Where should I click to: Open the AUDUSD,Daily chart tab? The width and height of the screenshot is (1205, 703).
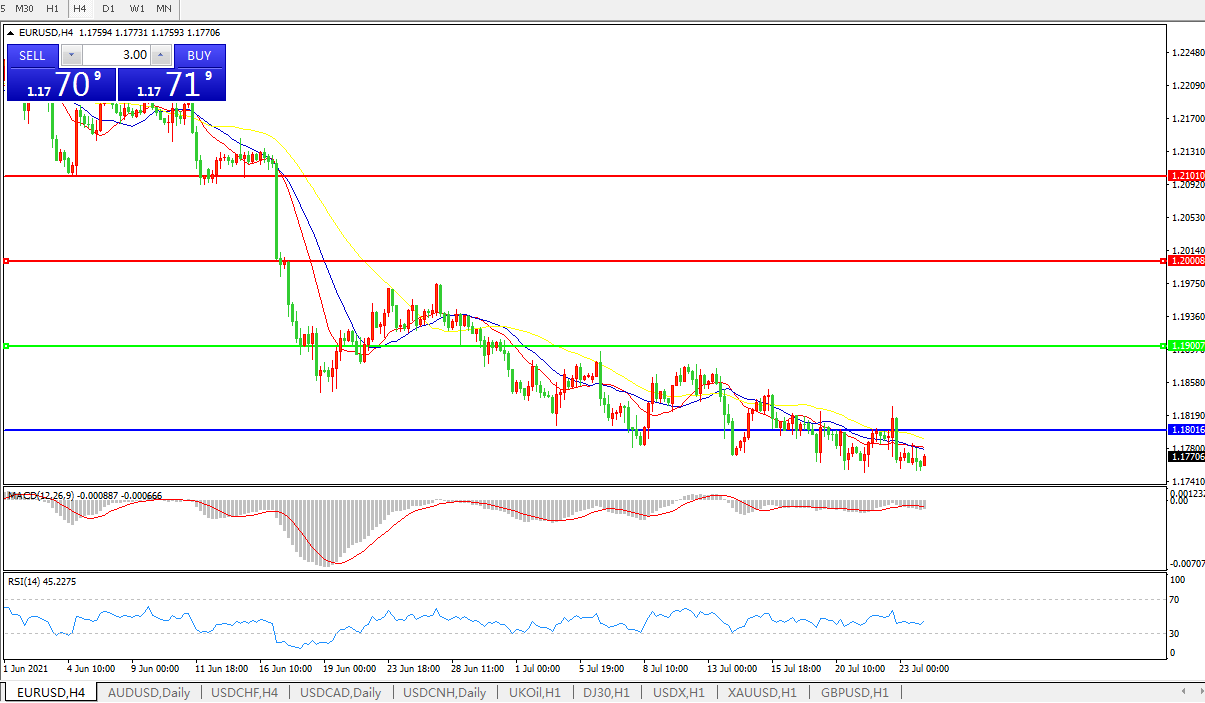click(148, 693)
